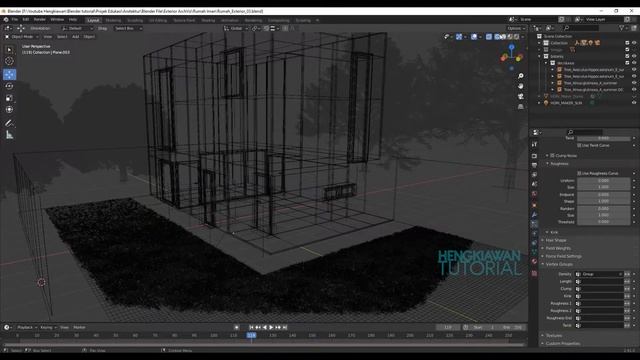Hide the Collection in outliner via eye
The width and height of the screenshot is (640, 360).
634,43
